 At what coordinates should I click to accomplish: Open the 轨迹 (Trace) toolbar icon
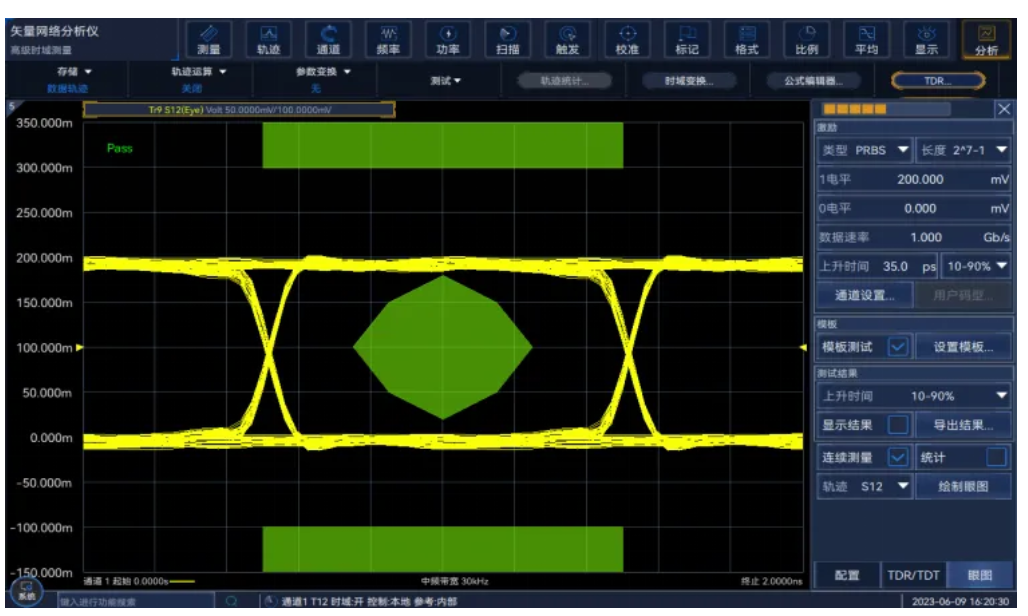pyautogui.click(x=268, y=40)
